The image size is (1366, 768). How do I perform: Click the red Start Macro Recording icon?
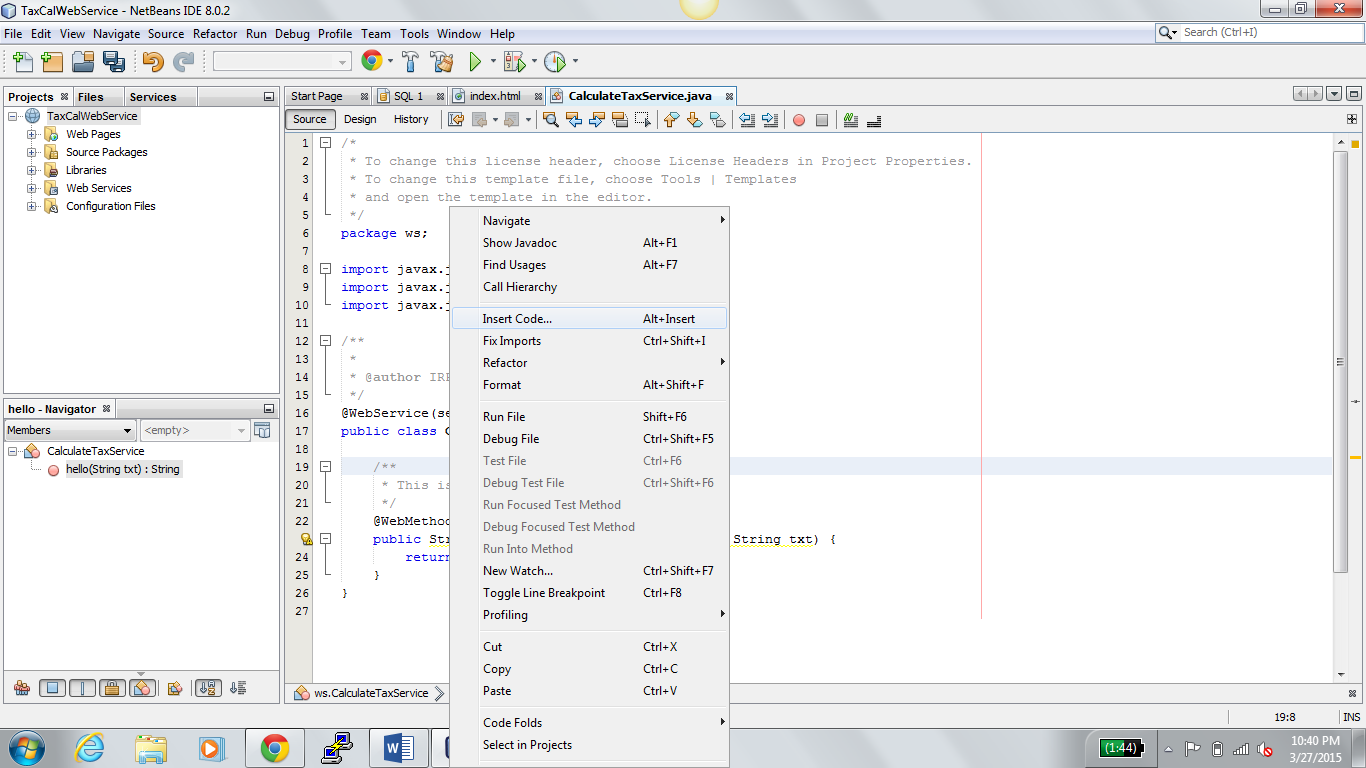(799, 120)
